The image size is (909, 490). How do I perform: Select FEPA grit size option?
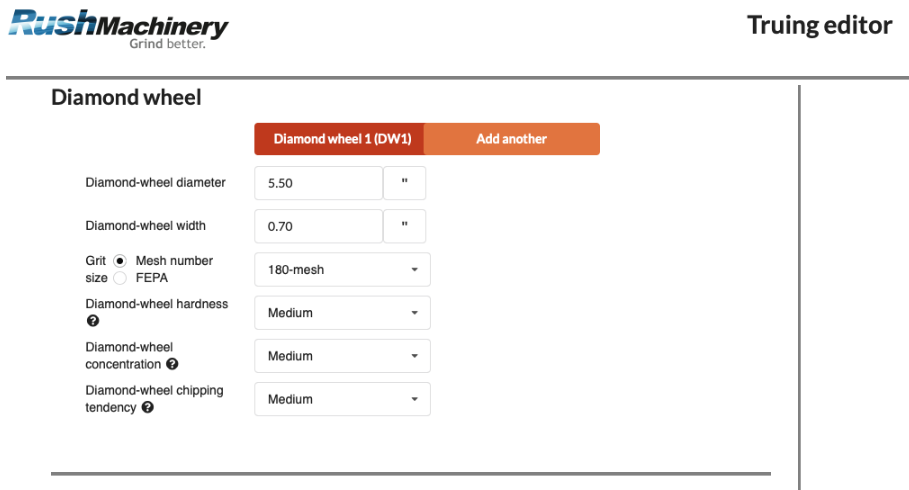pos(120,278)
